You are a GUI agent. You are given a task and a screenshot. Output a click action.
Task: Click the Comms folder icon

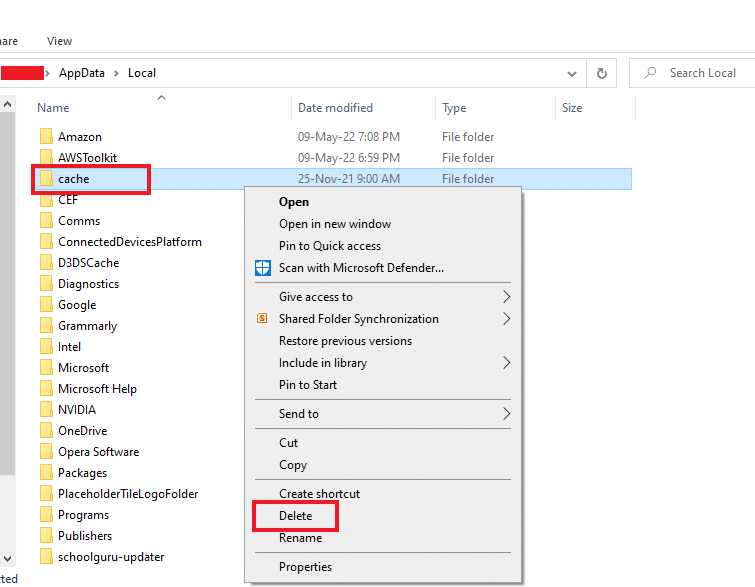(x=46, y=221)
